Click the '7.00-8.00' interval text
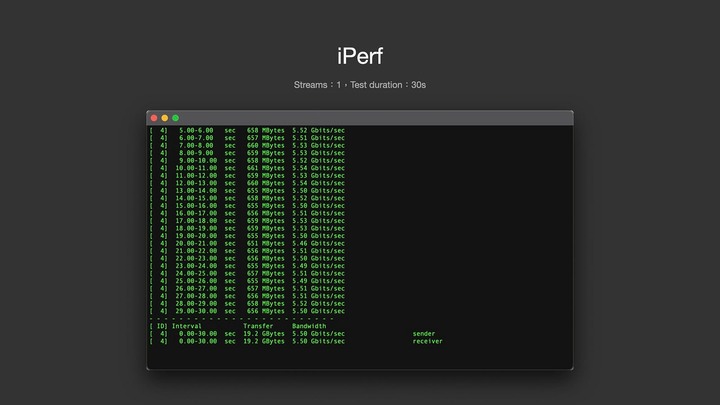Viewport: 720px width, 405px height. [196, 145]
